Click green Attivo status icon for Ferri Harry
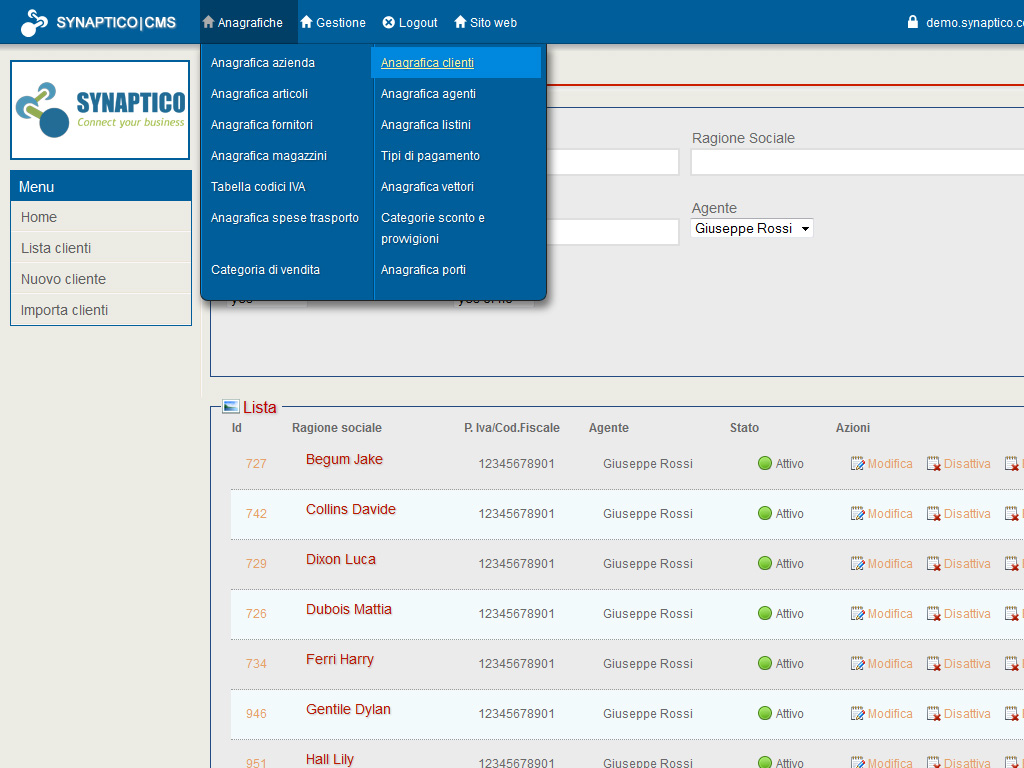 [765, 664]
